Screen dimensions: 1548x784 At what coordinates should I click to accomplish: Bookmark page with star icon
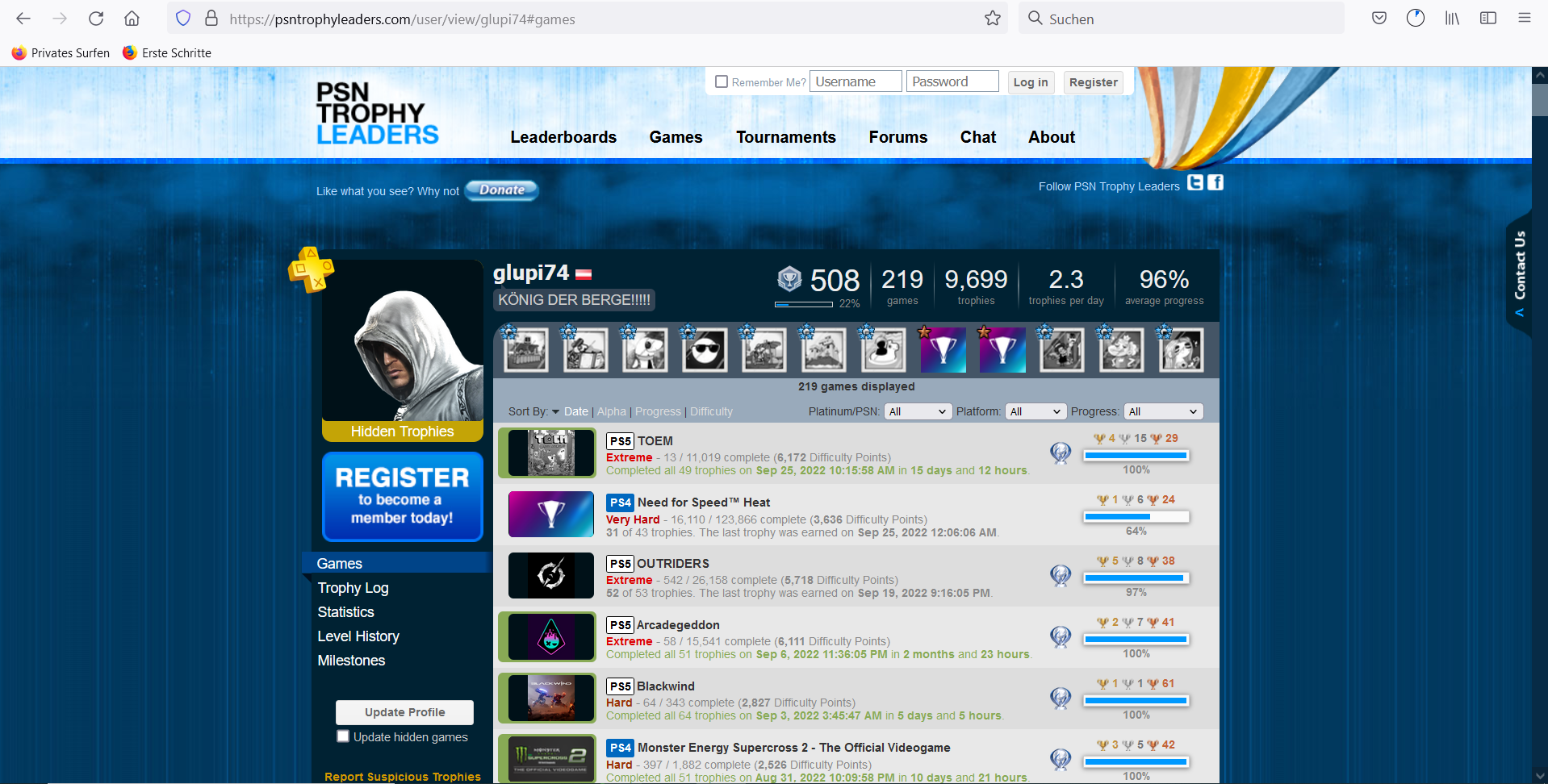[993, 19]
